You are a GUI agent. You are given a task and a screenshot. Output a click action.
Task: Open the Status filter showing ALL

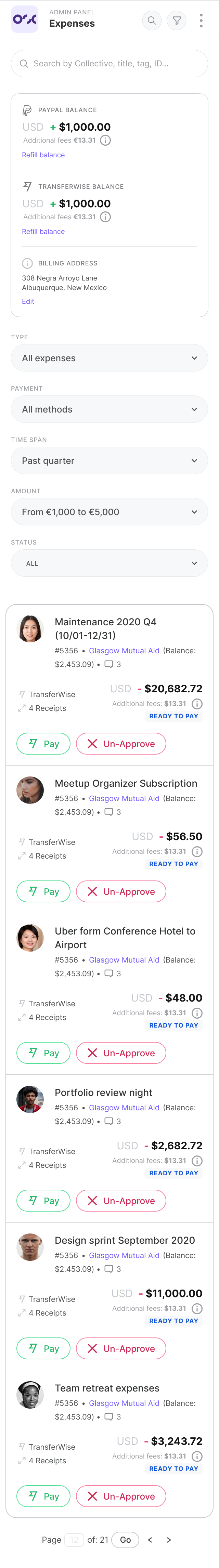coord(109,563)
